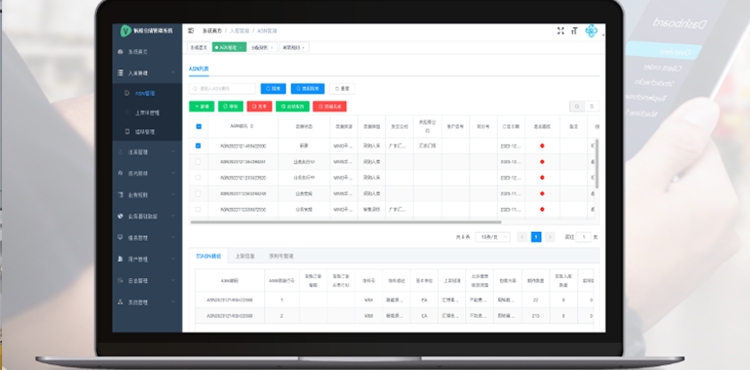The height and width of the screenshot is (370, 750).
Task: Toggle fullscreen using top-right expand icon
Action: tap(561, 31)
